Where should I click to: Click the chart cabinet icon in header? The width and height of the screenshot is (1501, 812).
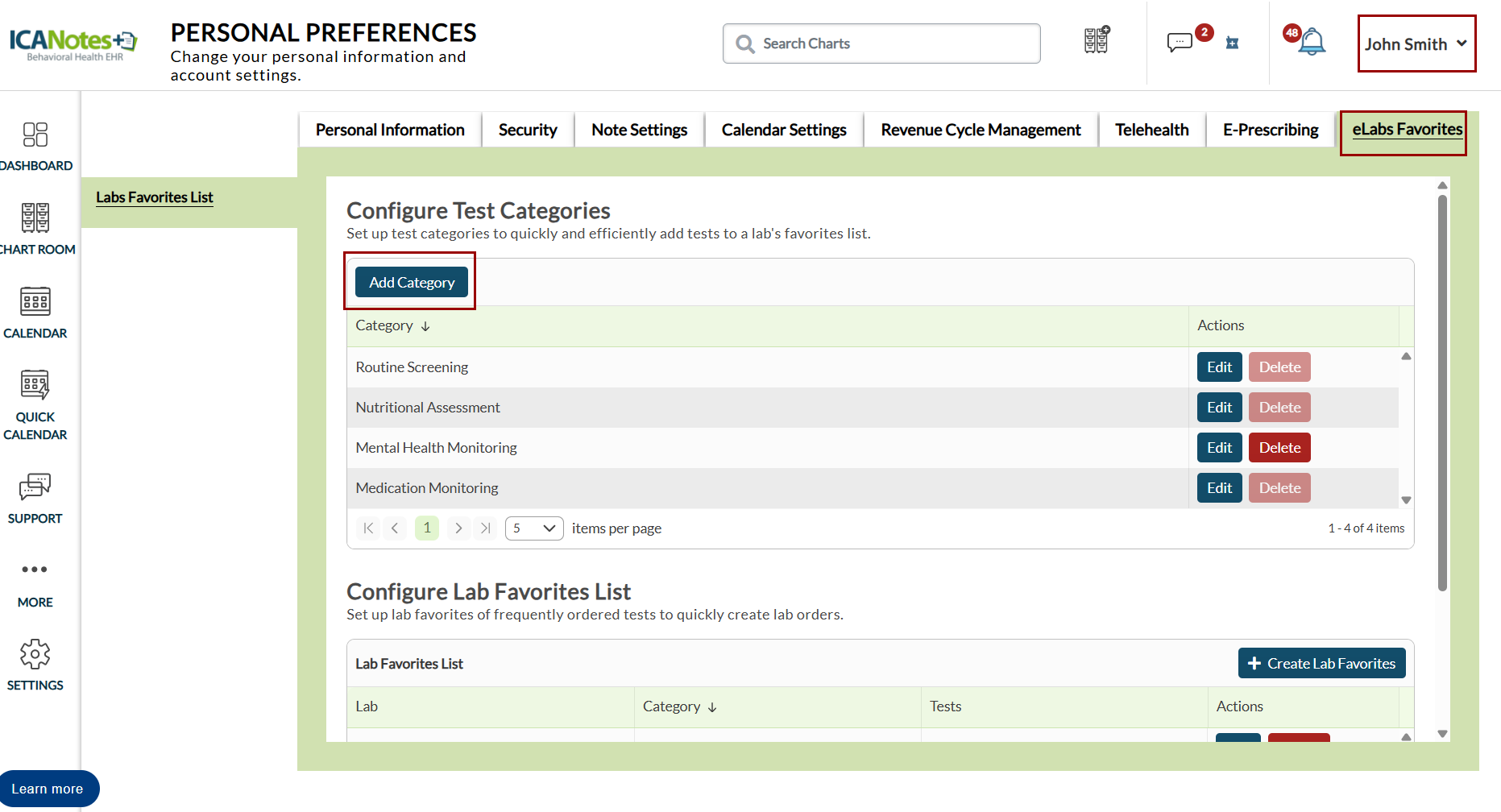1096,40
